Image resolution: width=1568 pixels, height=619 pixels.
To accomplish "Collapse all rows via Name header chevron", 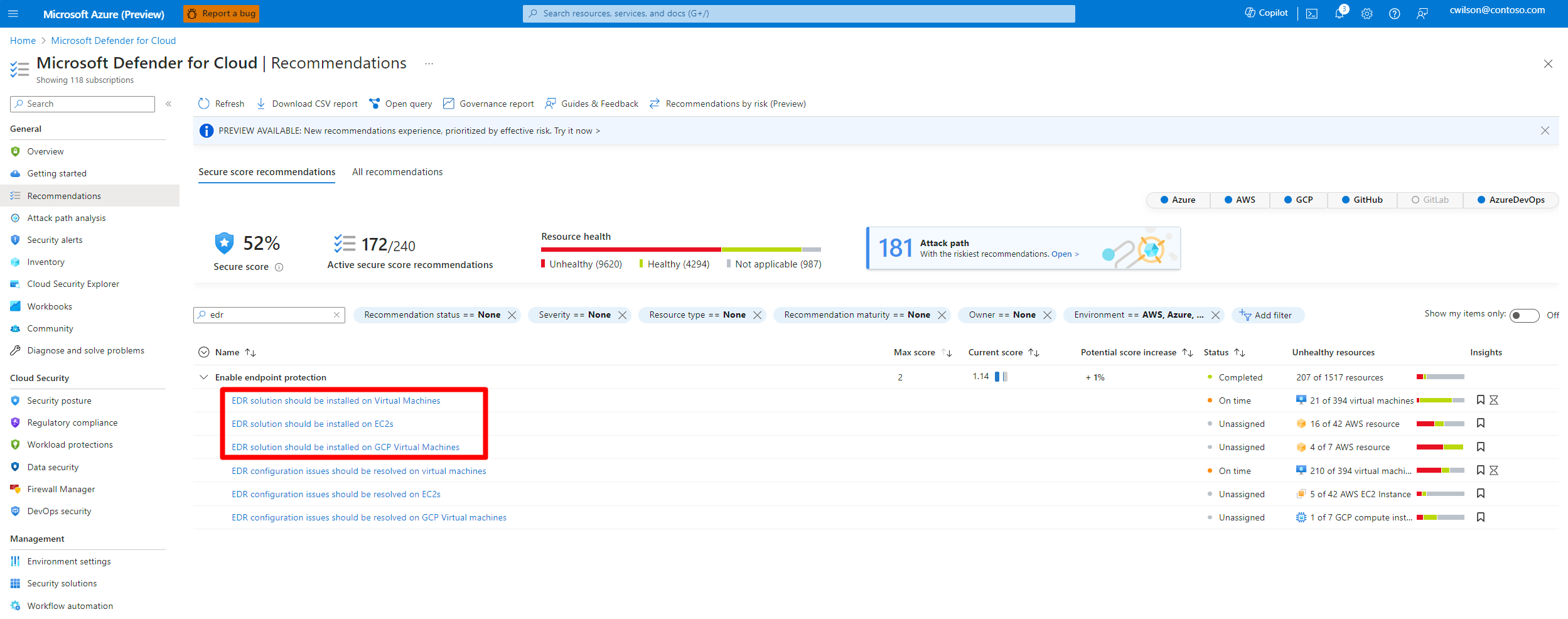I will point(203,352).
